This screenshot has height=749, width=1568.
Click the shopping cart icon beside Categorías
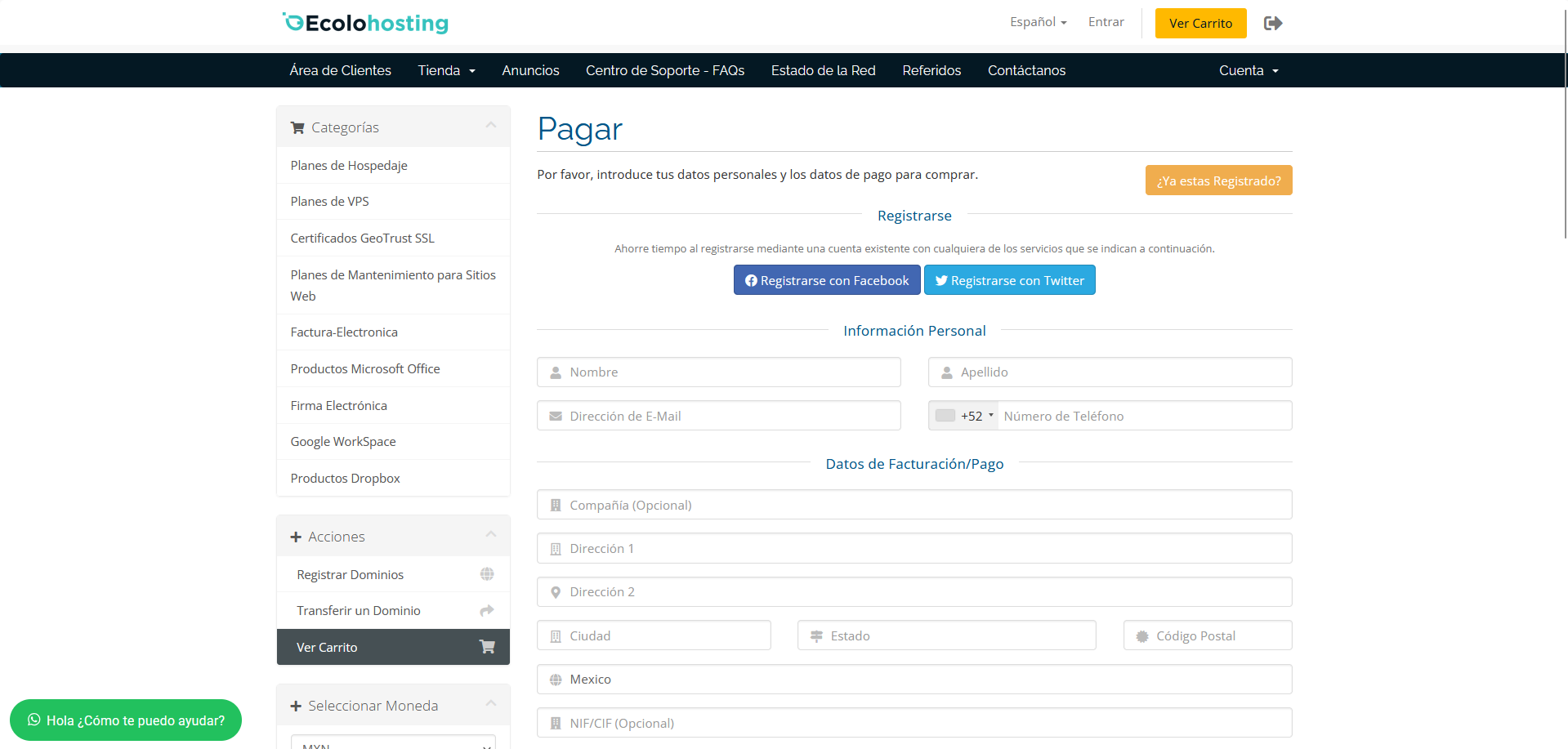pyautogui.click(x=297, y=127)
